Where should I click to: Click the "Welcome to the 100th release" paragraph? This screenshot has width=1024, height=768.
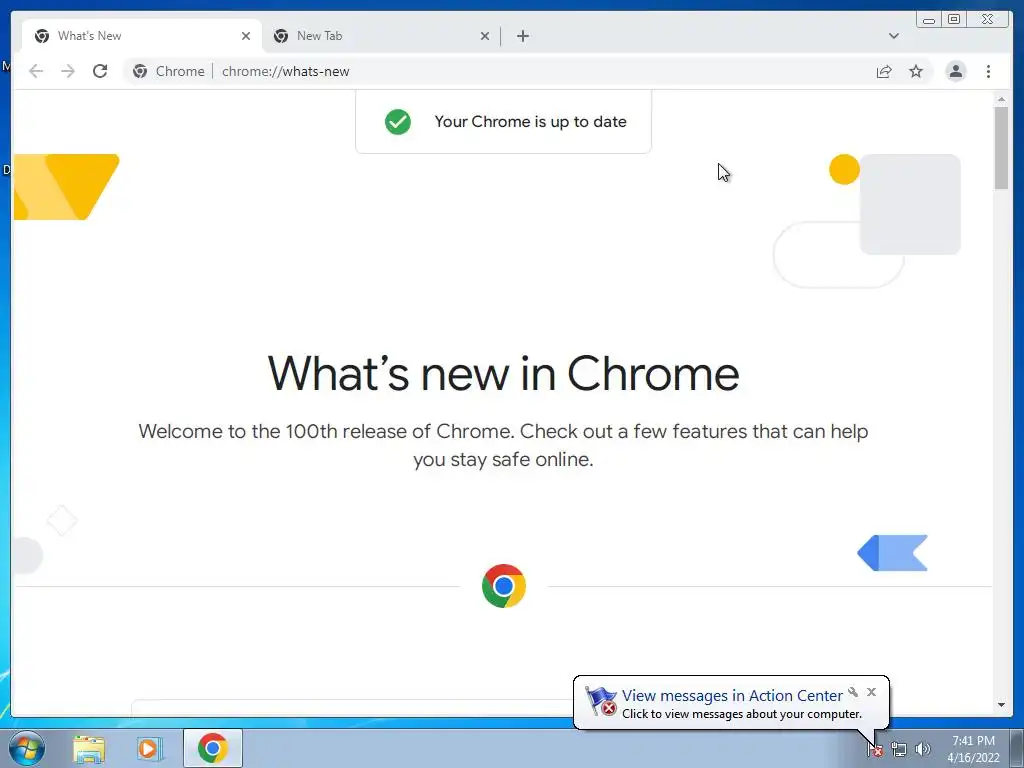pyautogui.click(x=504, y=445)
